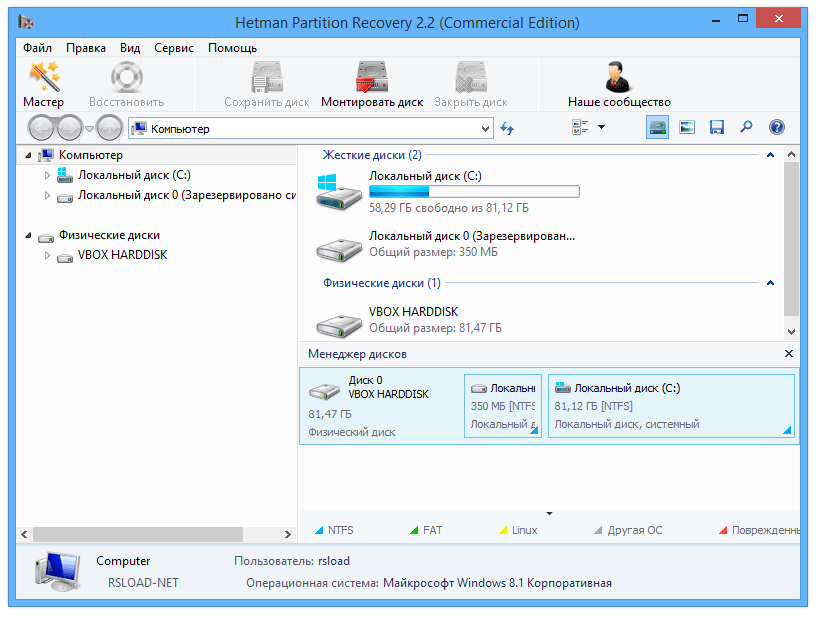The image size is (818, 626).
Task: Collapse the Физические диски (1) group
Action: 770,283
